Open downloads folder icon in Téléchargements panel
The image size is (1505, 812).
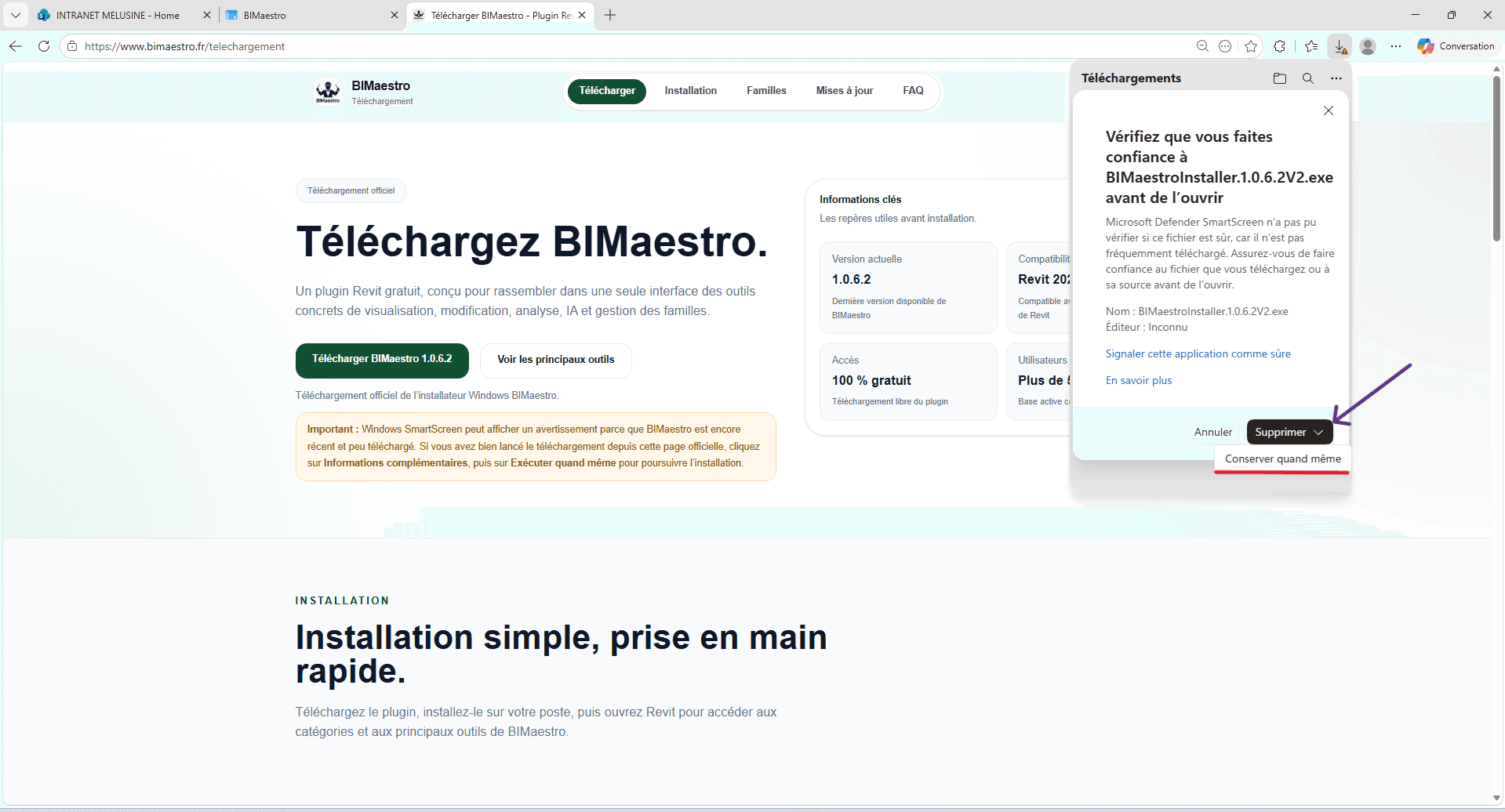tap(1280, 78)
